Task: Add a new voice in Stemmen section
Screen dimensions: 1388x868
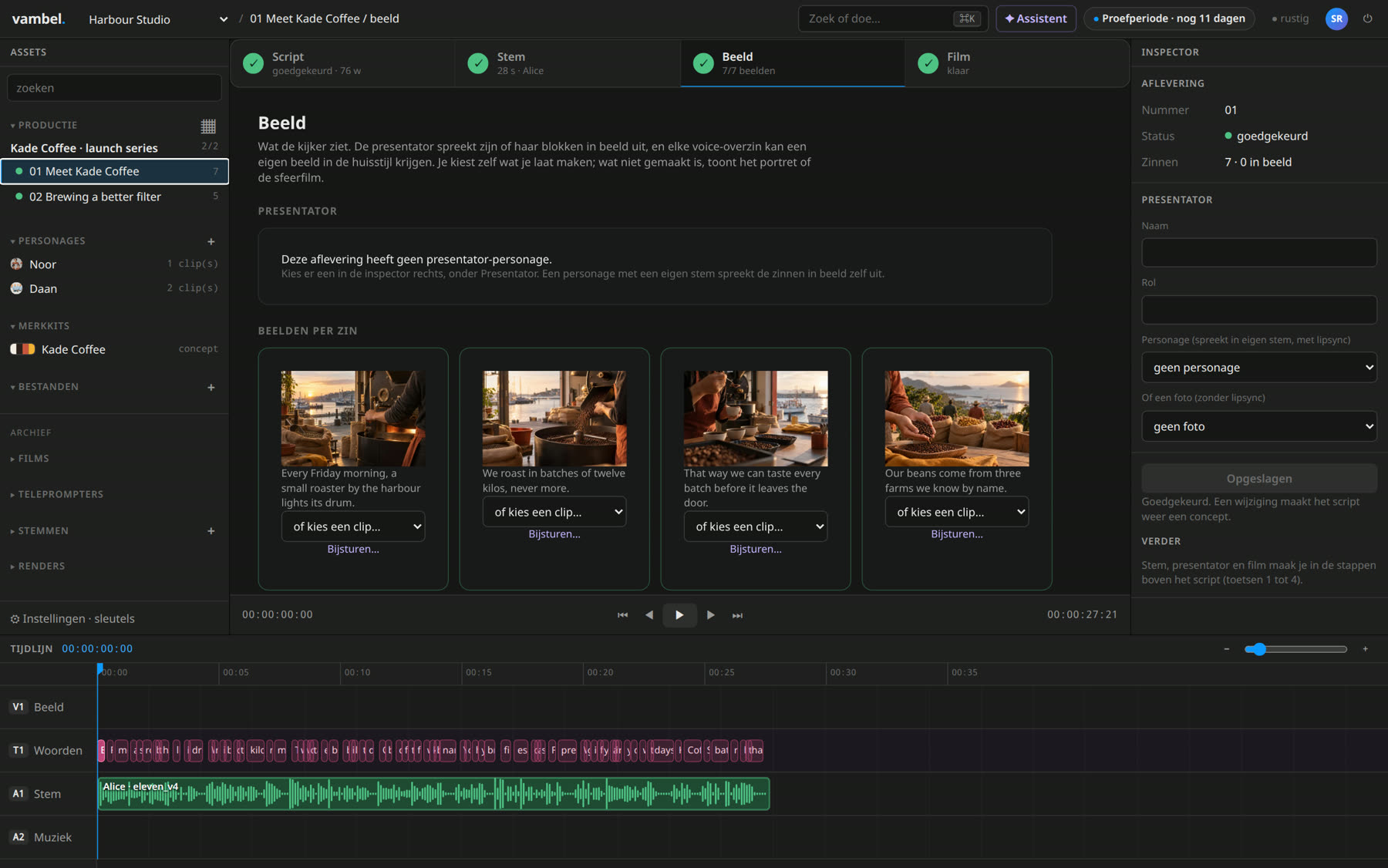Action: click(211, 530)
